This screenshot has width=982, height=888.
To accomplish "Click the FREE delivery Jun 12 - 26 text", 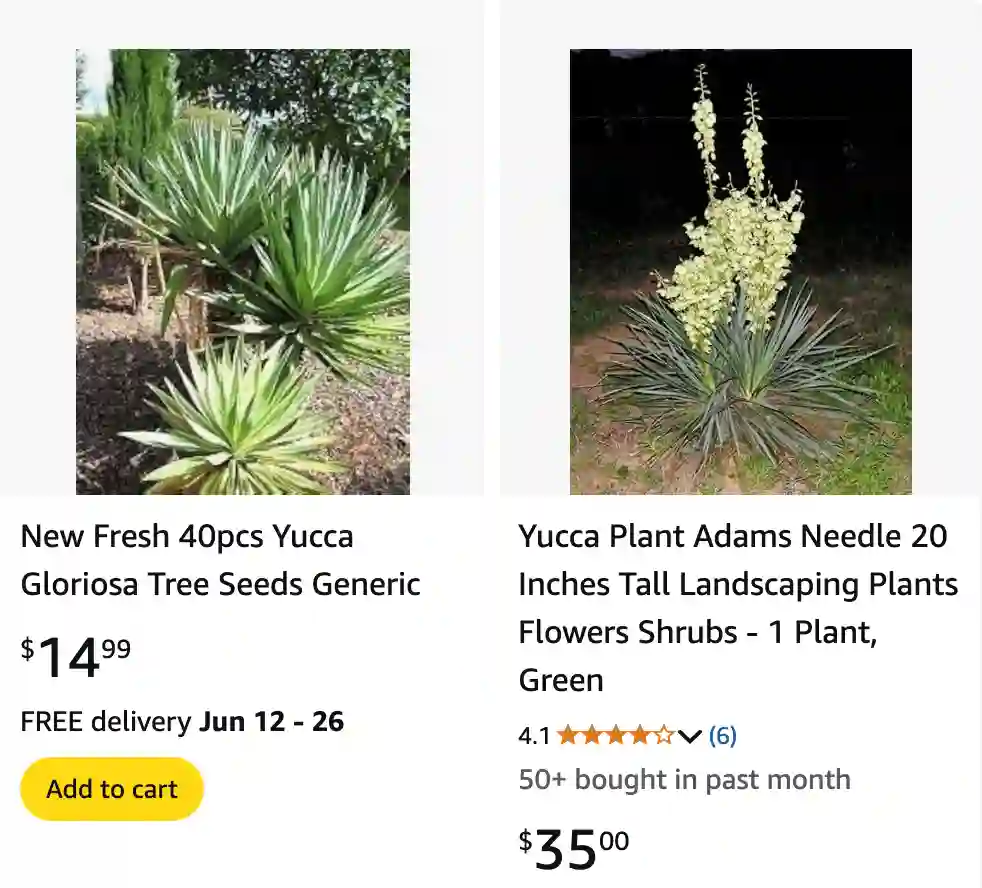I will (181, 721).
